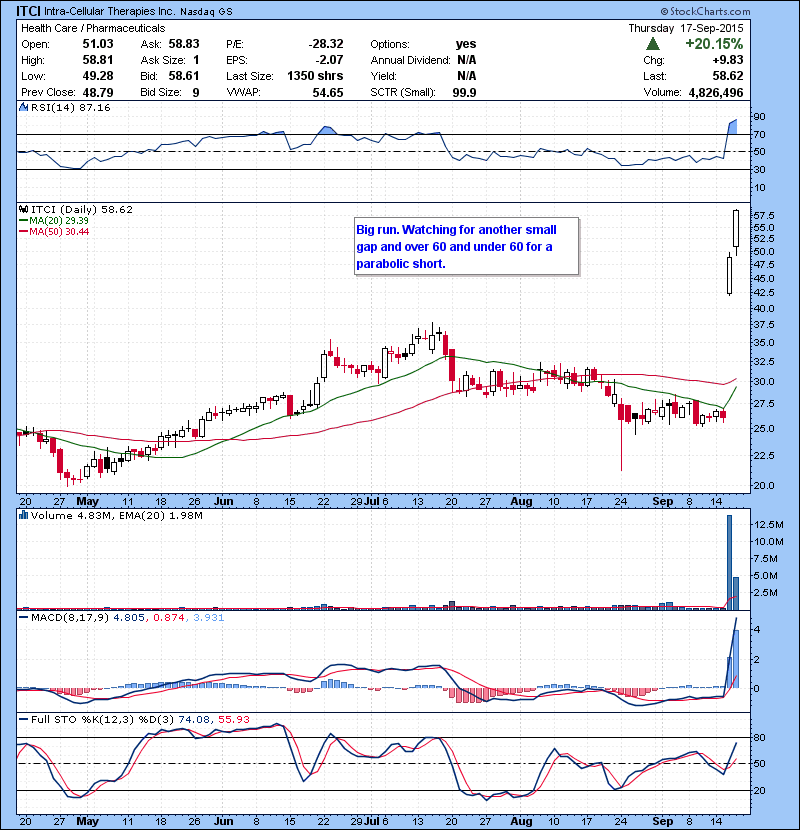Click the Nasdaq GS exchange label
The height and width of the screenshot is (830, 800).
(206, 12)
